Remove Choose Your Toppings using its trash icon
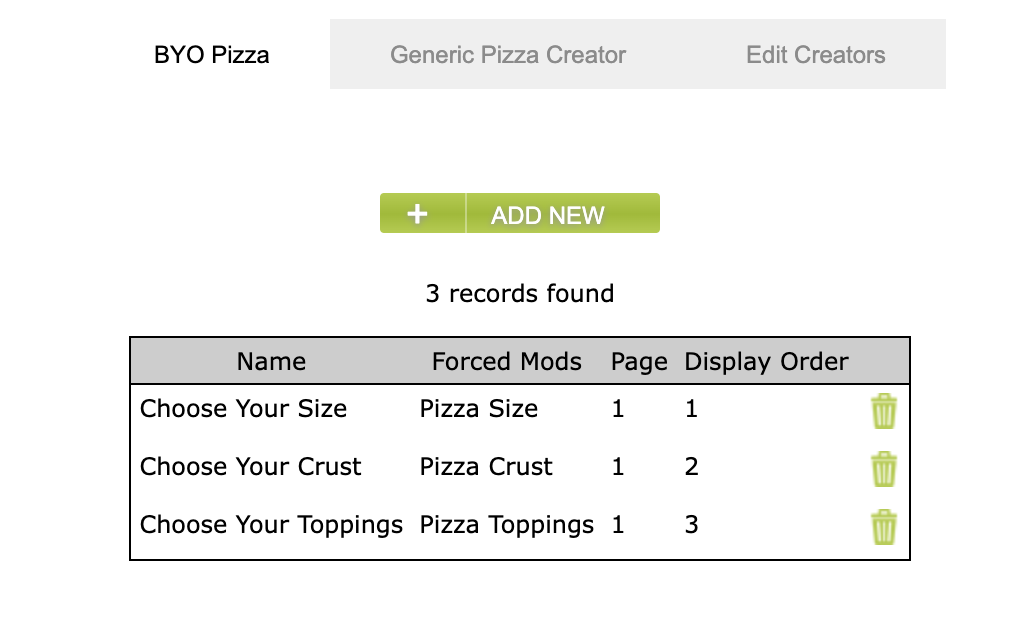Image resolution: width=1036 pixels, height=626 pixels. (883, 524)
